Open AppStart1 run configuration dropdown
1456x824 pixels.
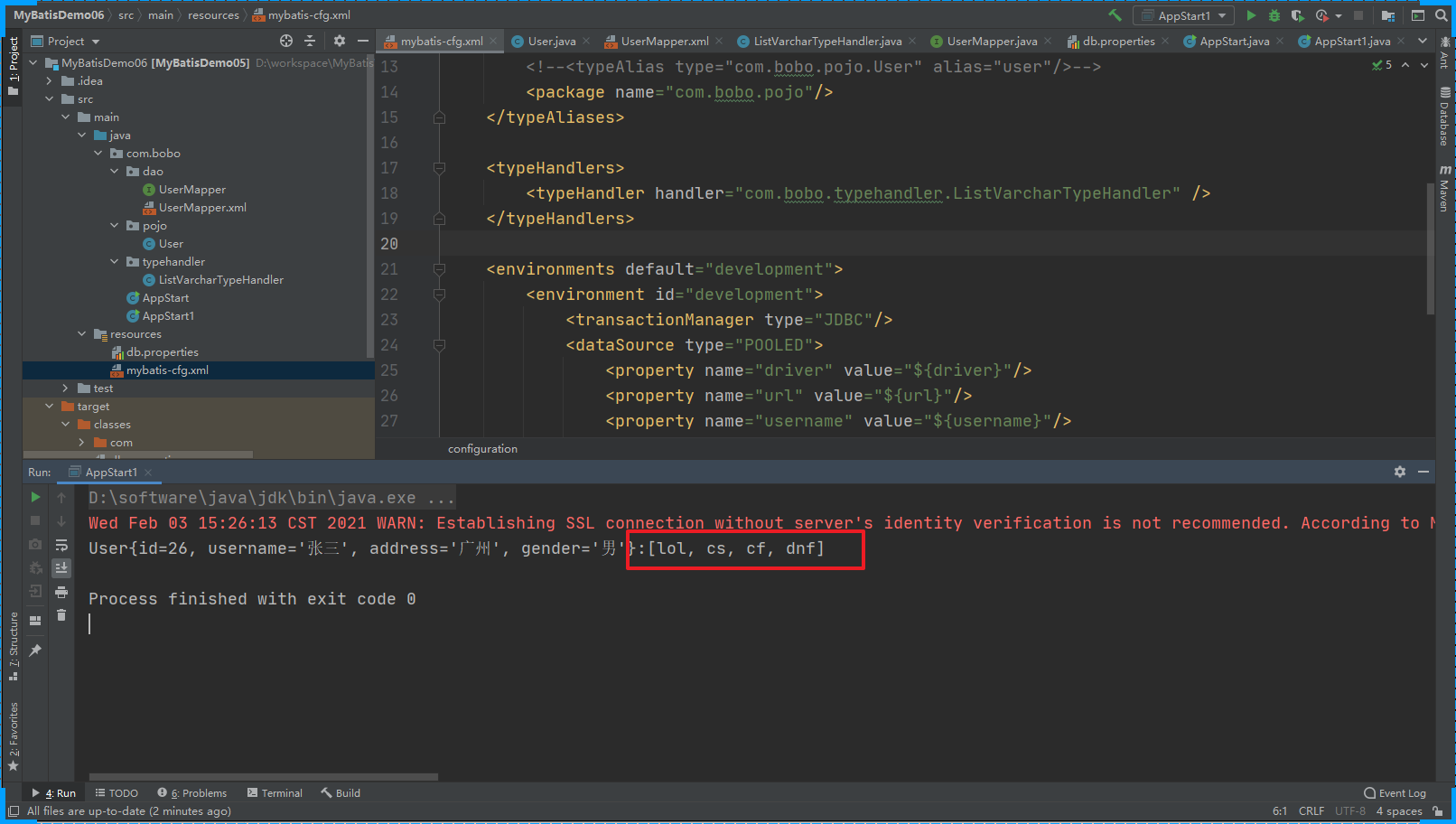click(1183, 15)
